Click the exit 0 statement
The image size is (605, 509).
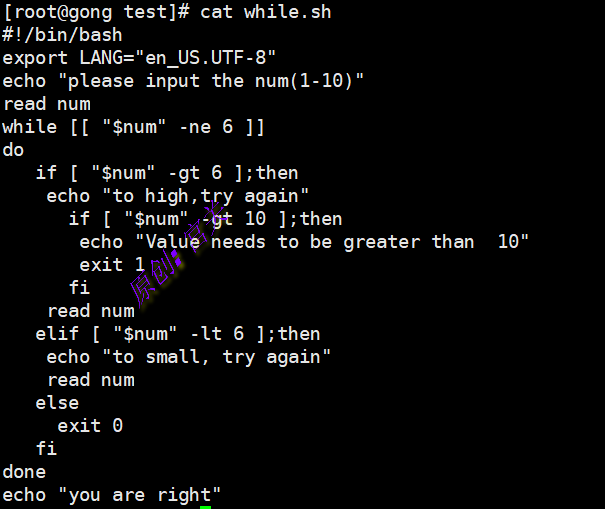pyautogui.click(x=90, y=426)
